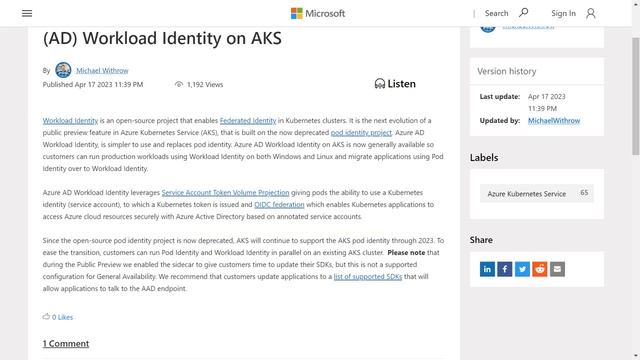Click Michael Withrow's author avatar
This screenshot has width=640, height=360.
63,70
